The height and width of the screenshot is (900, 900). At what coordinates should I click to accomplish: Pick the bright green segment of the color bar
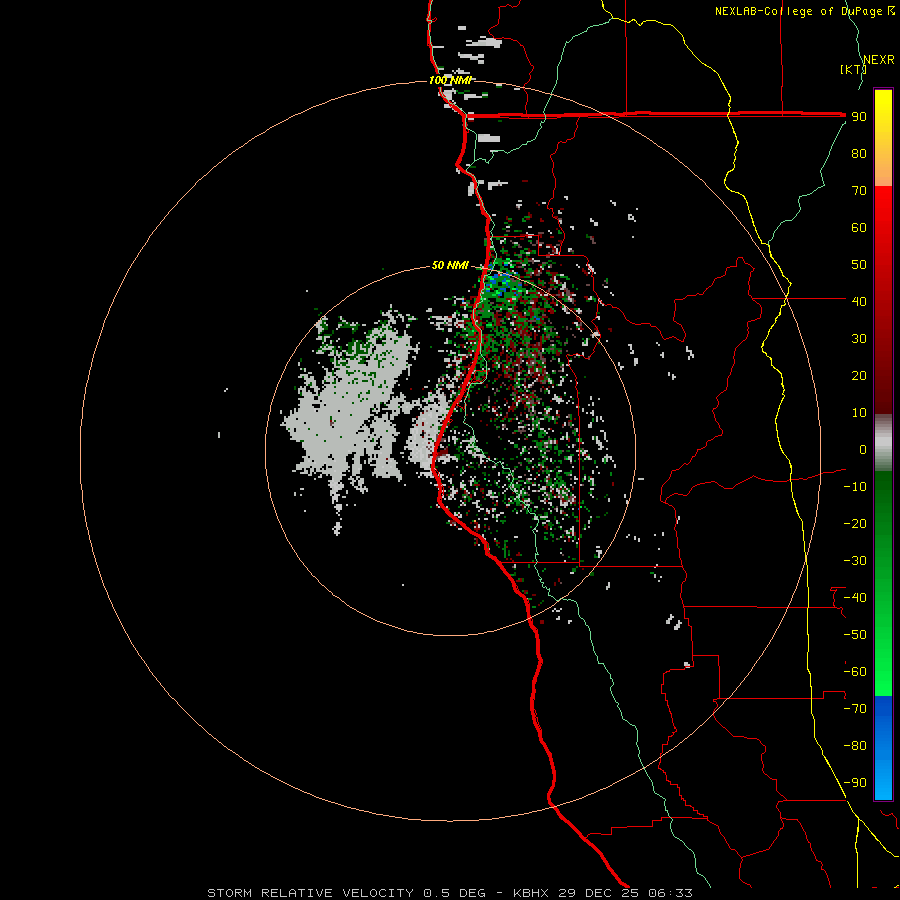click(883, 660)
